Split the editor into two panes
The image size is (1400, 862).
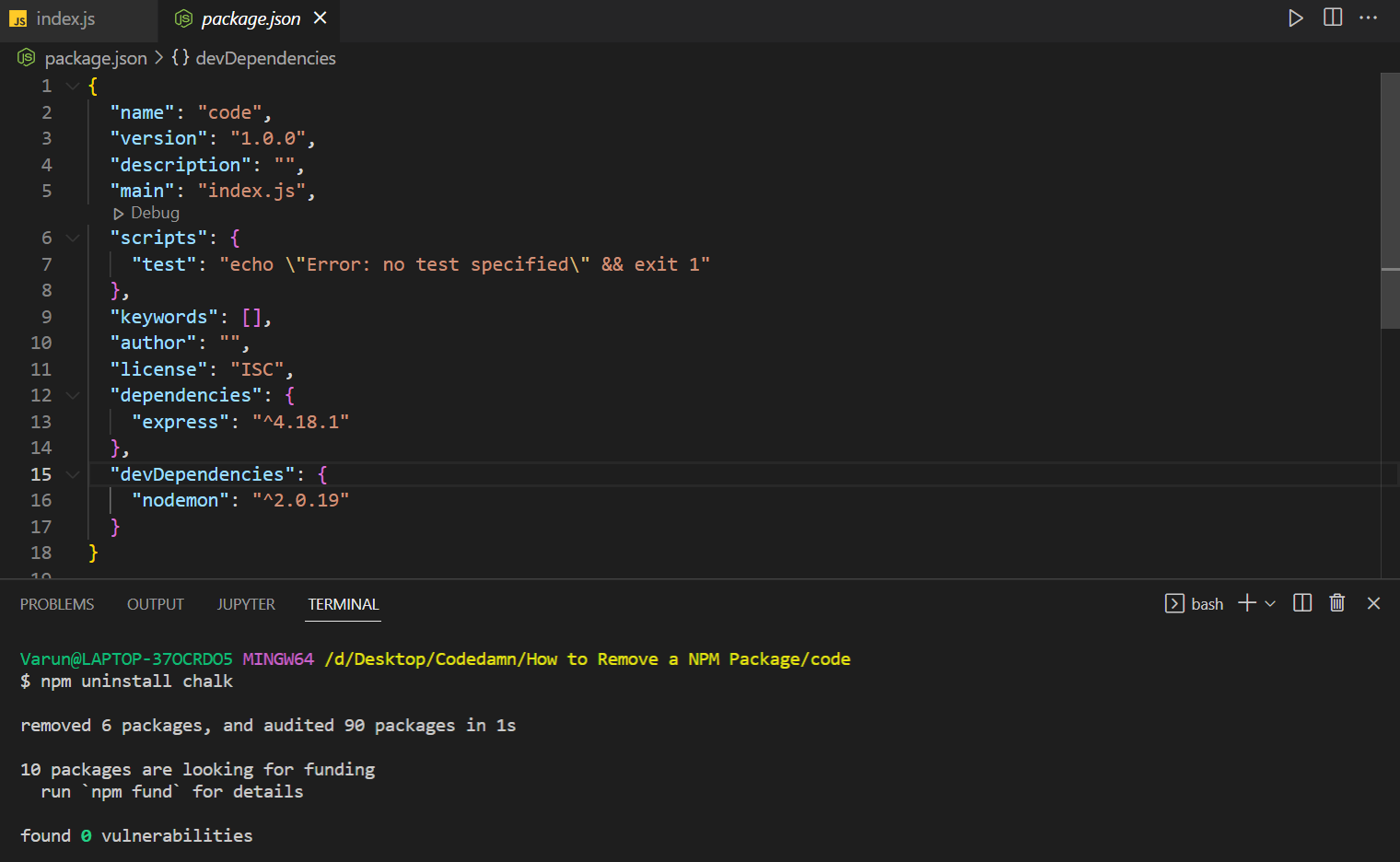click(x=1332, y=17)
